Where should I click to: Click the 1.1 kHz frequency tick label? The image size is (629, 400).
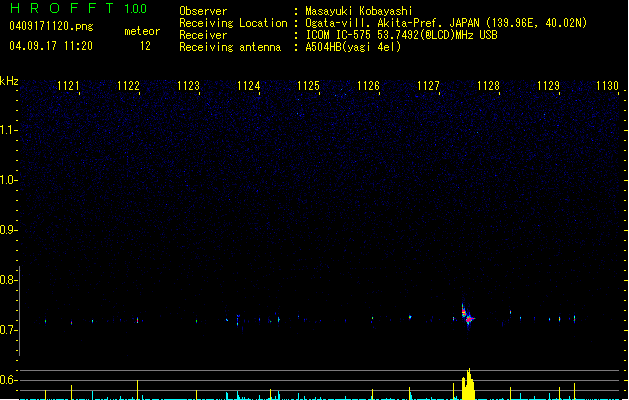coord(8,130)
